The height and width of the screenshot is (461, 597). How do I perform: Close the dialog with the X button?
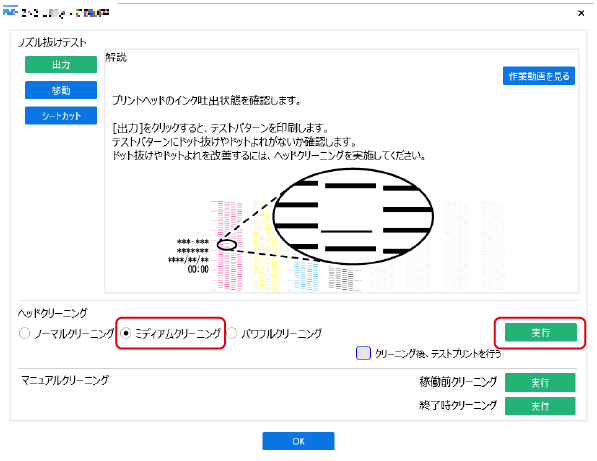click(581, 13)
